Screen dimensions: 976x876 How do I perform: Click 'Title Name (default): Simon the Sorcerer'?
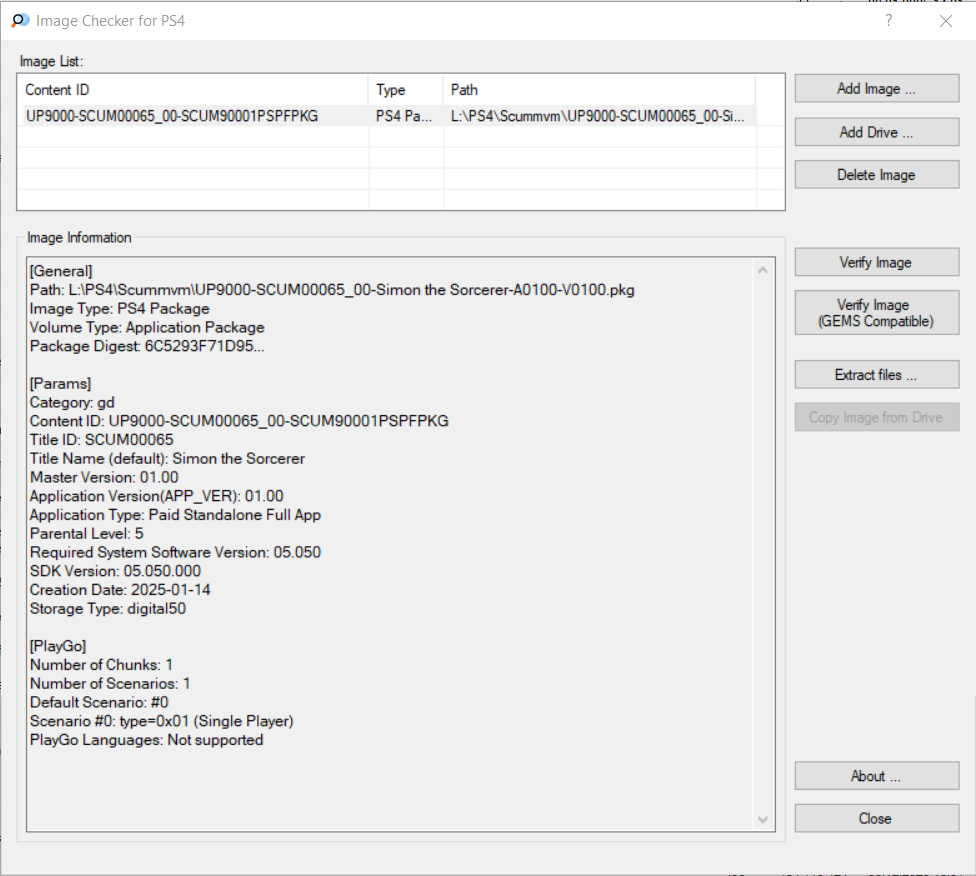pyautogui.click(x=167, y=458)
